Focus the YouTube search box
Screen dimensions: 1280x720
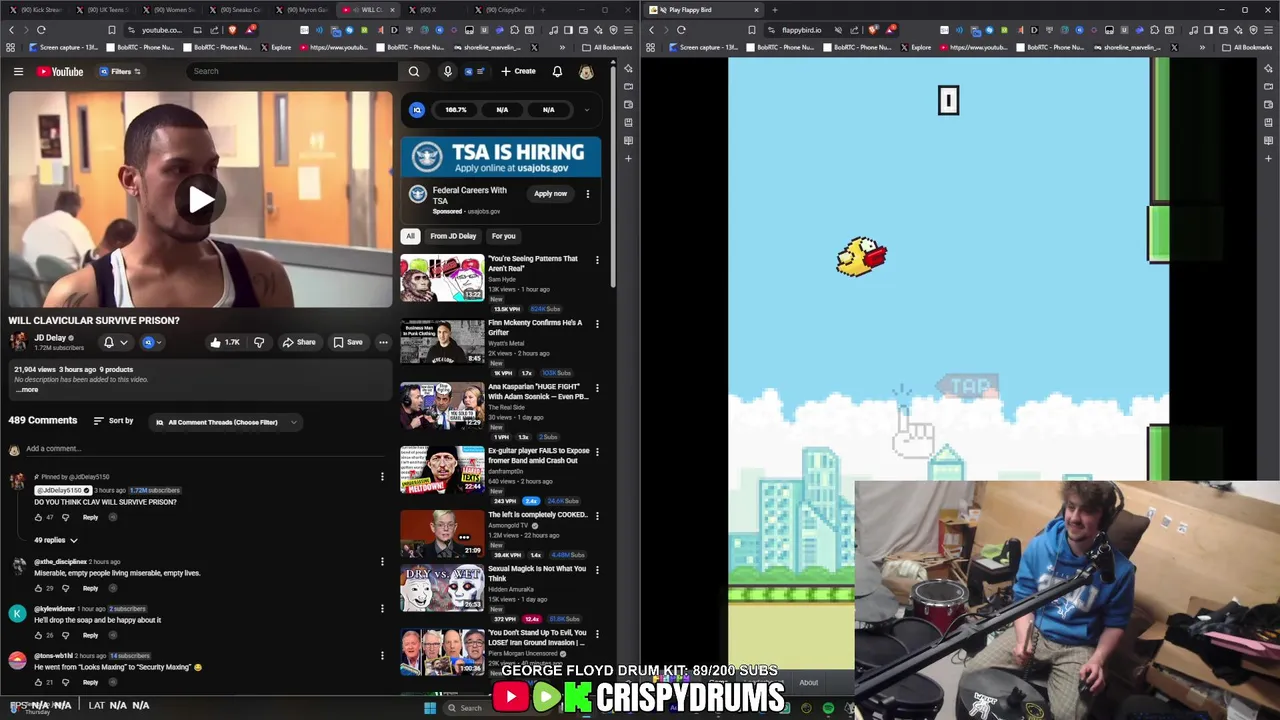pos(293,71)
